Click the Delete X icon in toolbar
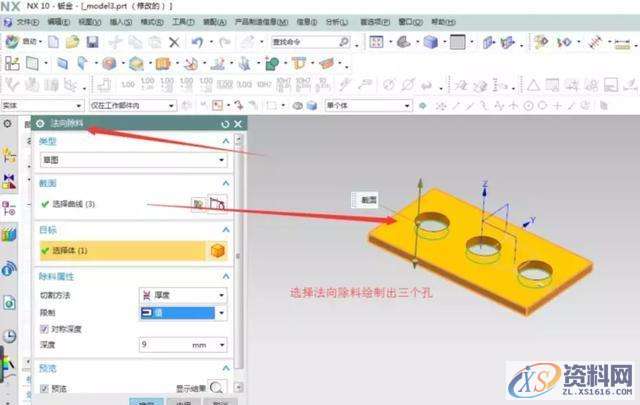 [x=174, y=42]
